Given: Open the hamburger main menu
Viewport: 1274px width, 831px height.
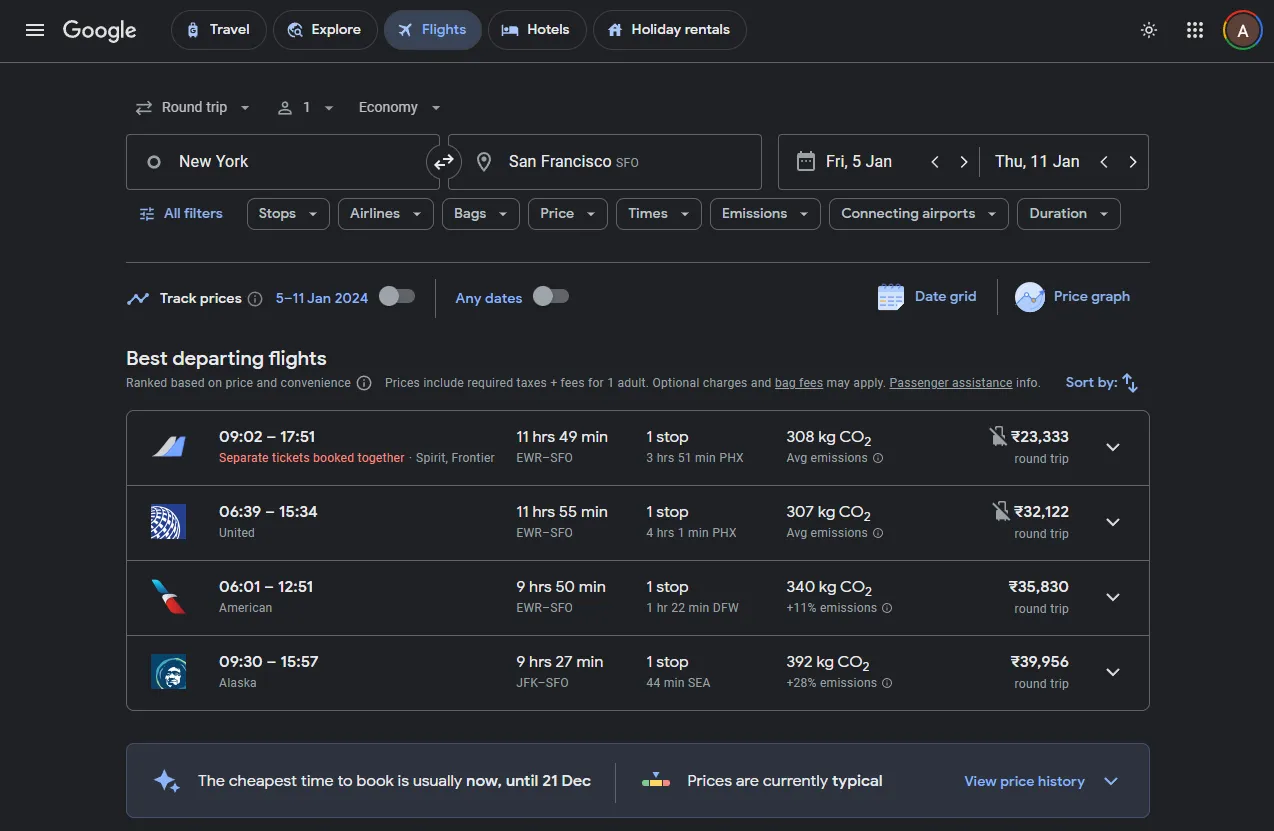Looking at the screenshot, I should pyautogui.click(x=35, y=30).
